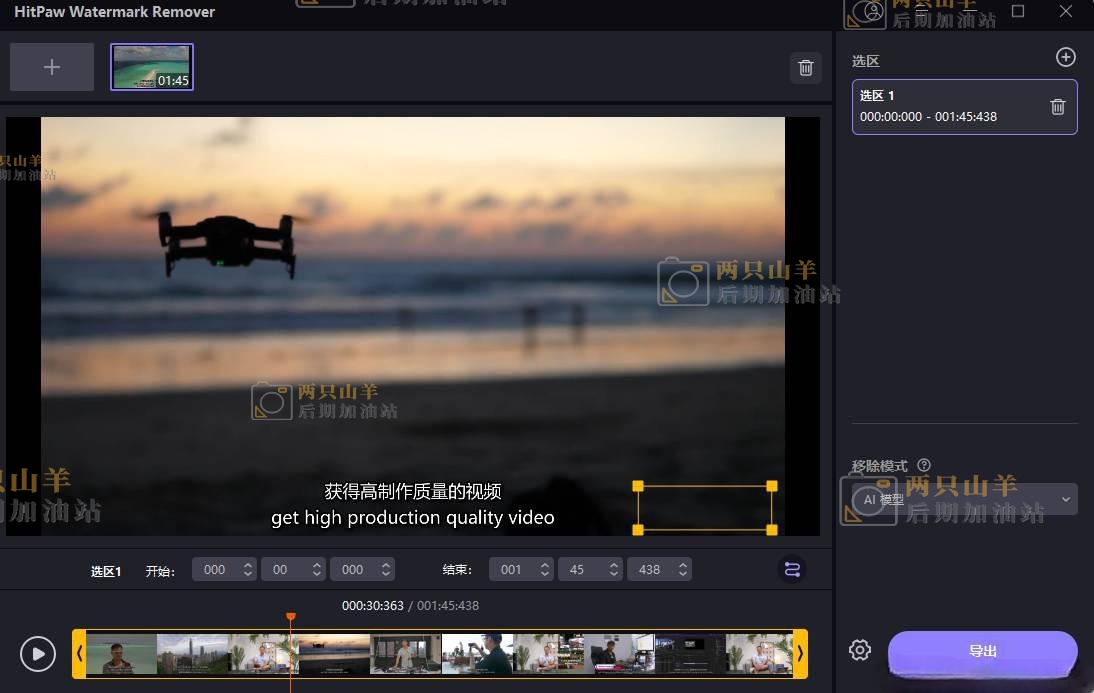Click the yellow selection box on video preview
This screenshot has height=693, width=1094.
click(704, 508)
